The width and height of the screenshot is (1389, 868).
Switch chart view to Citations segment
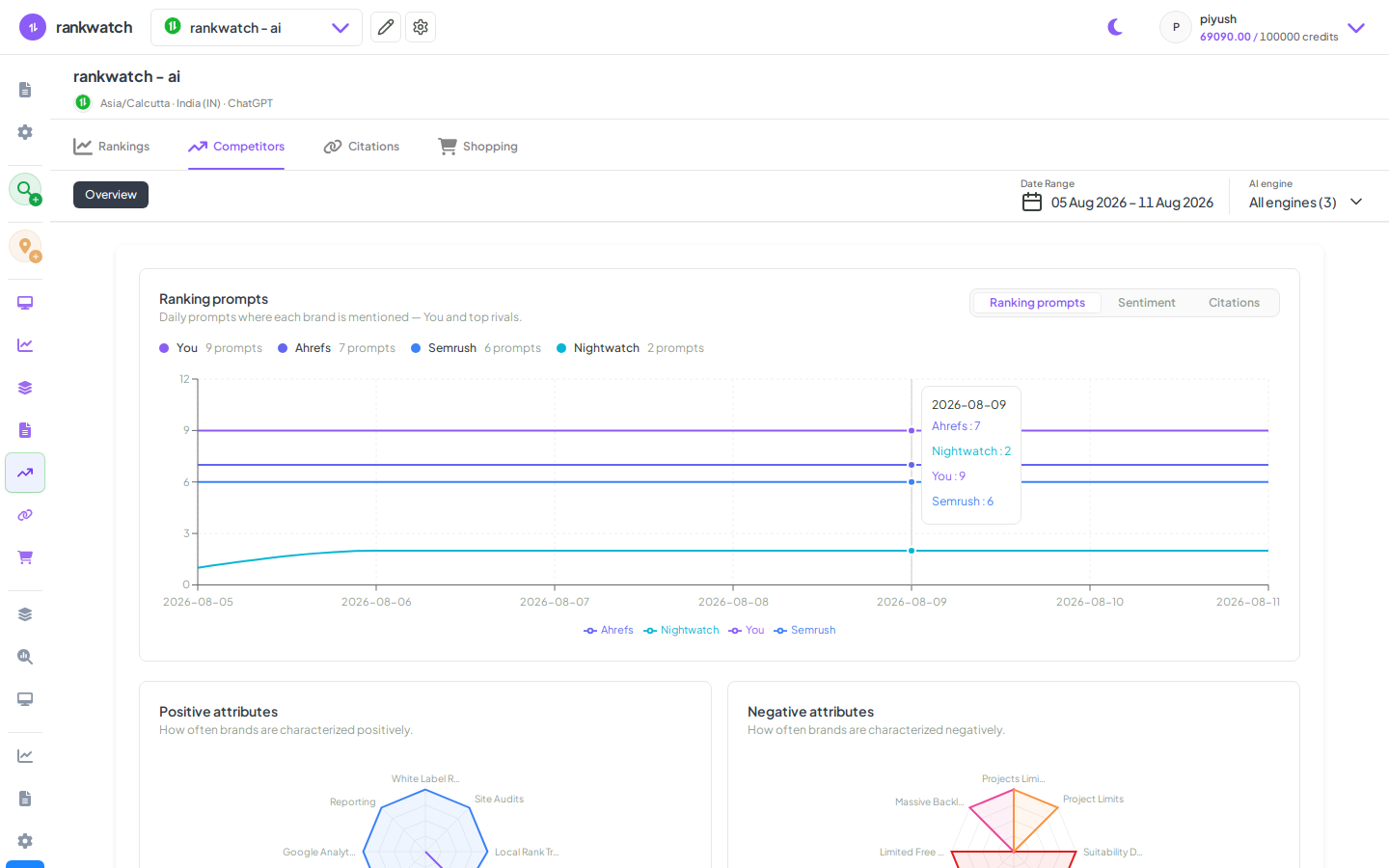pos(1234,303)
